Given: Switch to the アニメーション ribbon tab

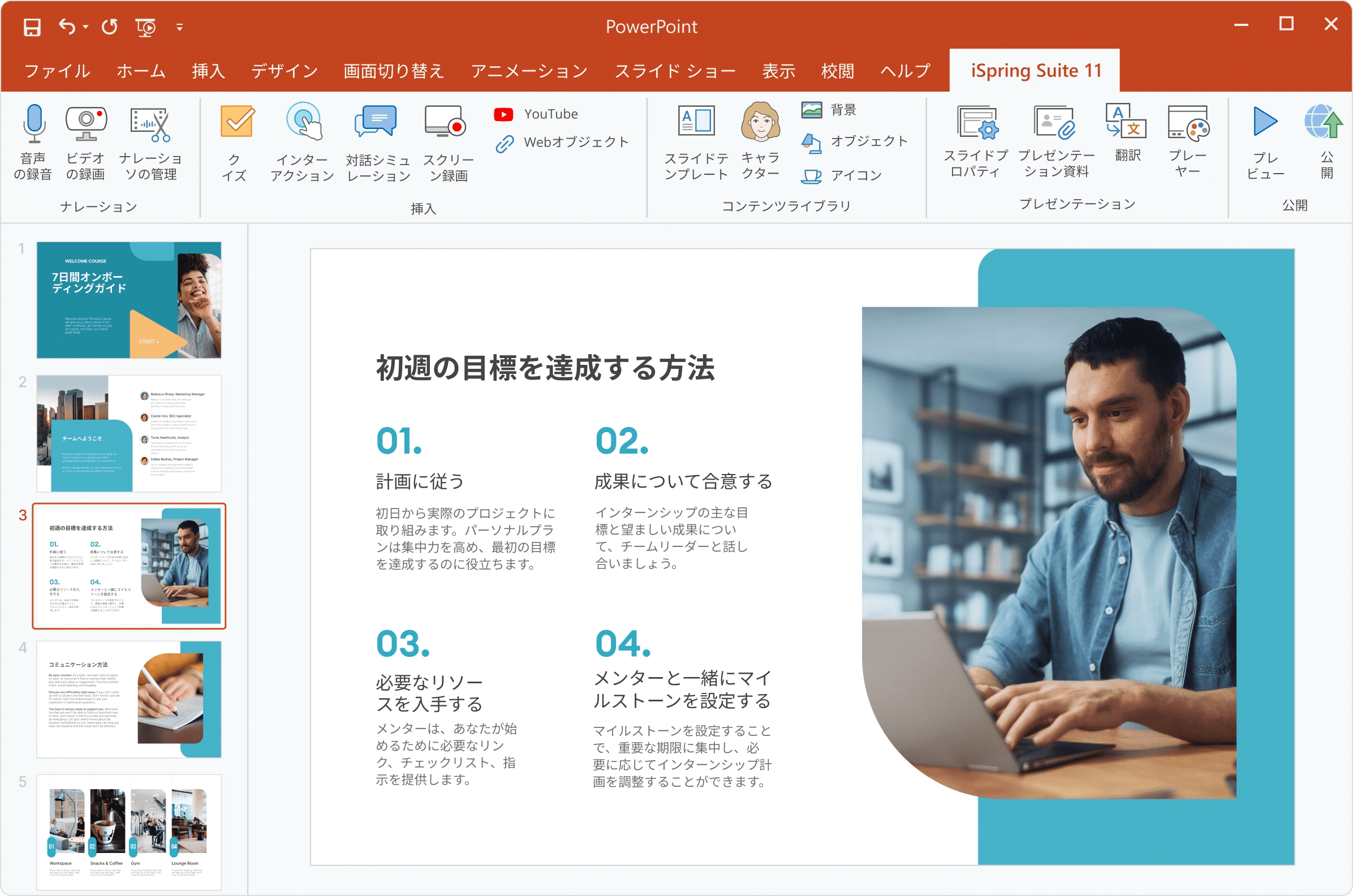Looking at the screenshot, I should tap(529, 71).
